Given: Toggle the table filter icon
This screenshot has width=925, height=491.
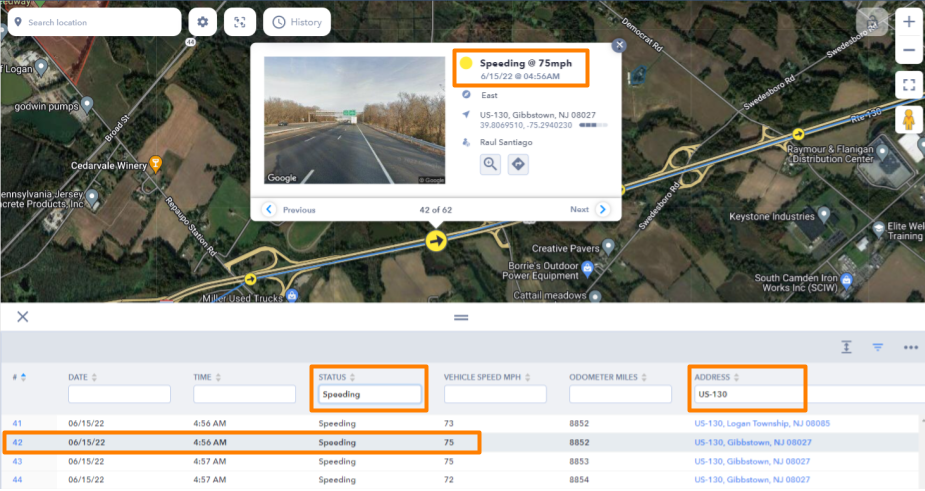Looking at the screenshot, I should click(x=878, y=348).
